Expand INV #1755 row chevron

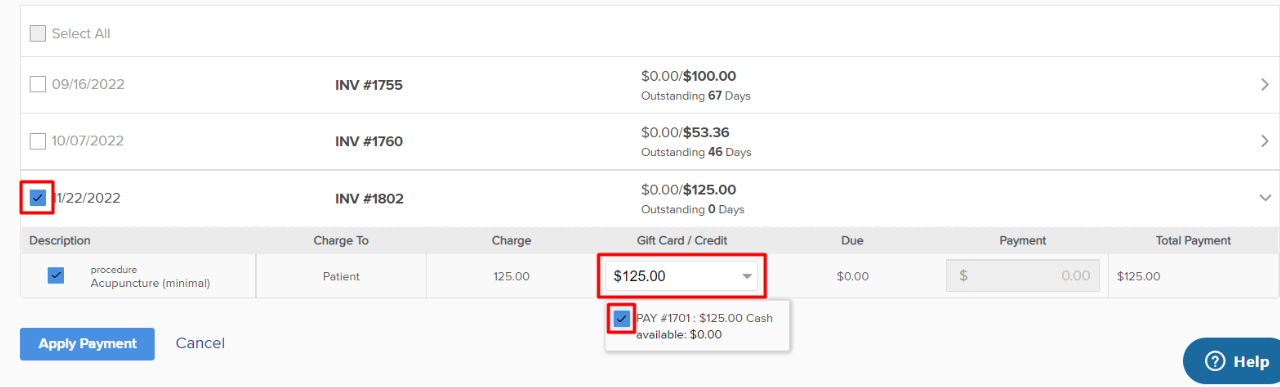[x=1265, y=85]
